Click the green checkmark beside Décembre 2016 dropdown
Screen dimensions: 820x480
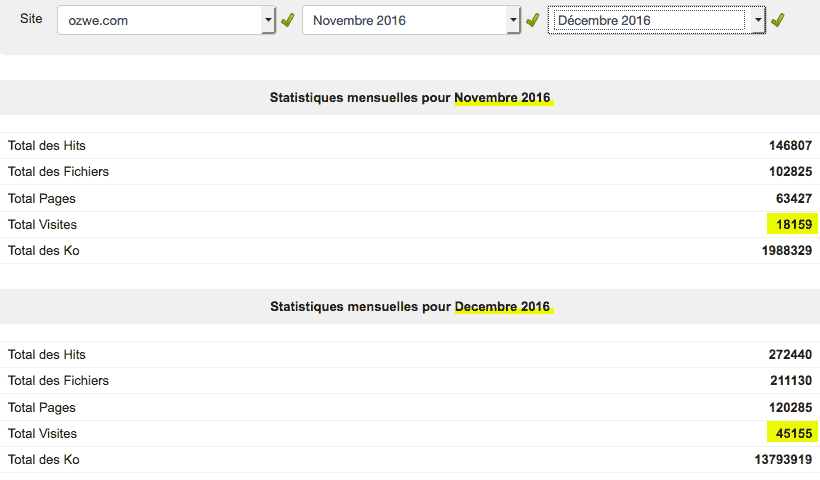778,20
